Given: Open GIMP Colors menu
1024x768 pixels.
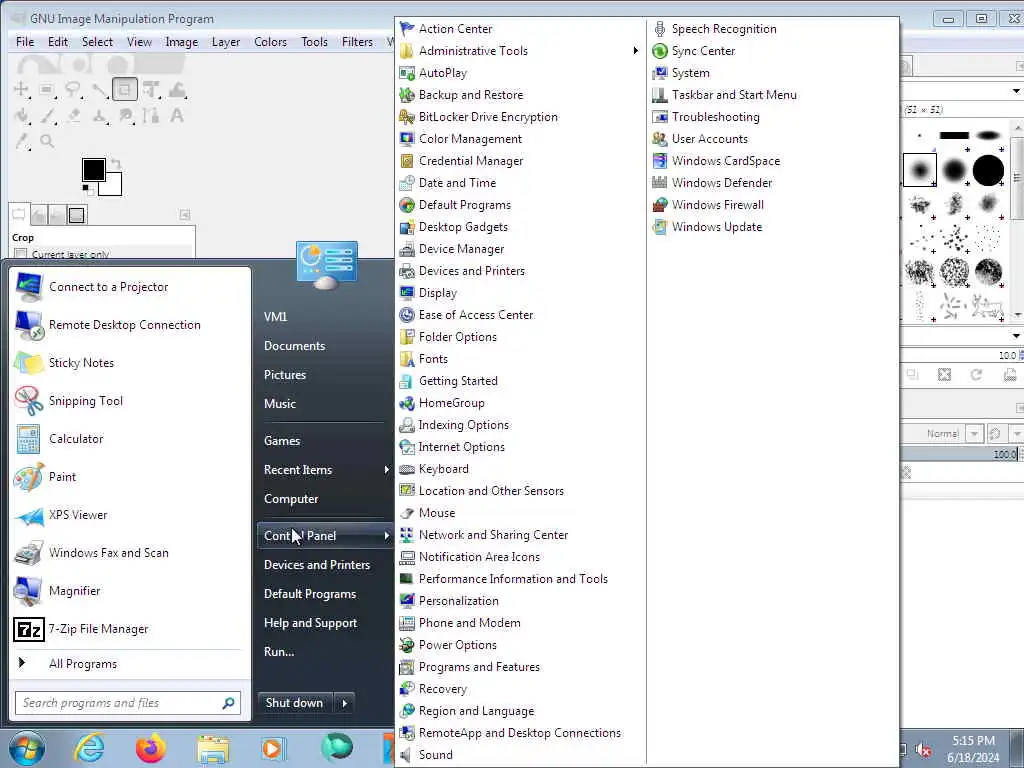Looking at the screenshot, I should (270, 42).
